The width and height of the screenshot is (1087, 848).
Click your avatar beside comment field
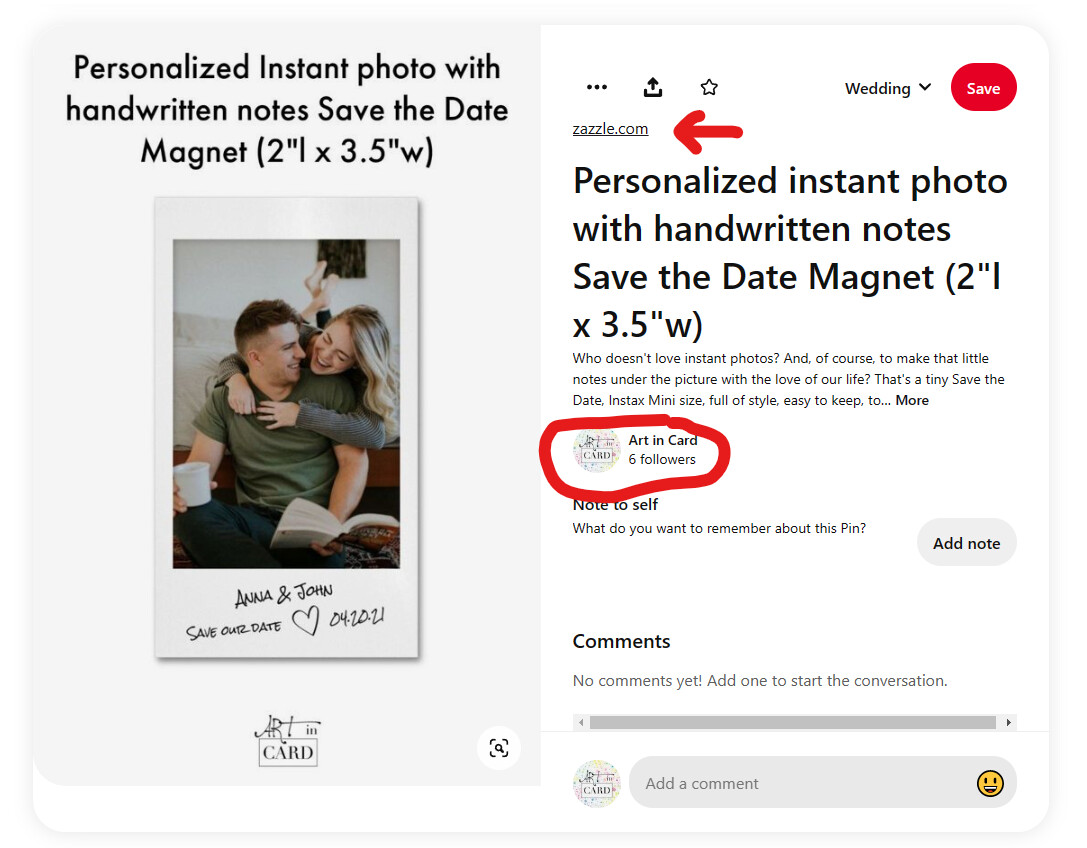point(596,784)
